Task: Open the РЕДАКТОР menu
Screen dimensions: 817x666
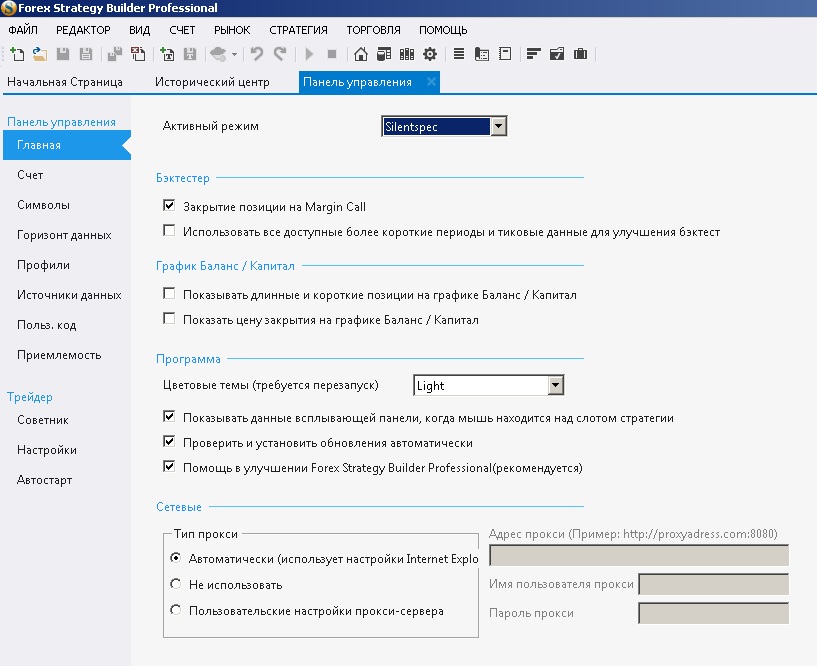Action: coord(83,30)
